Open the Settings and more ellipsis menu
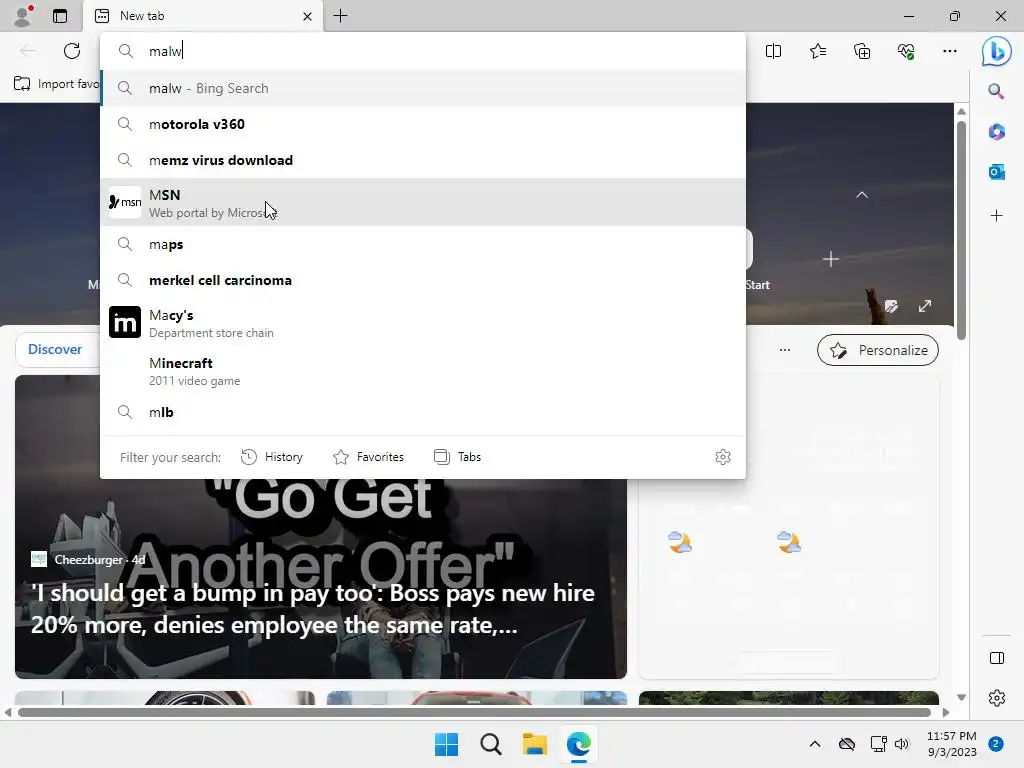This screenshot has width=1024, height=768. pos(950,51)
